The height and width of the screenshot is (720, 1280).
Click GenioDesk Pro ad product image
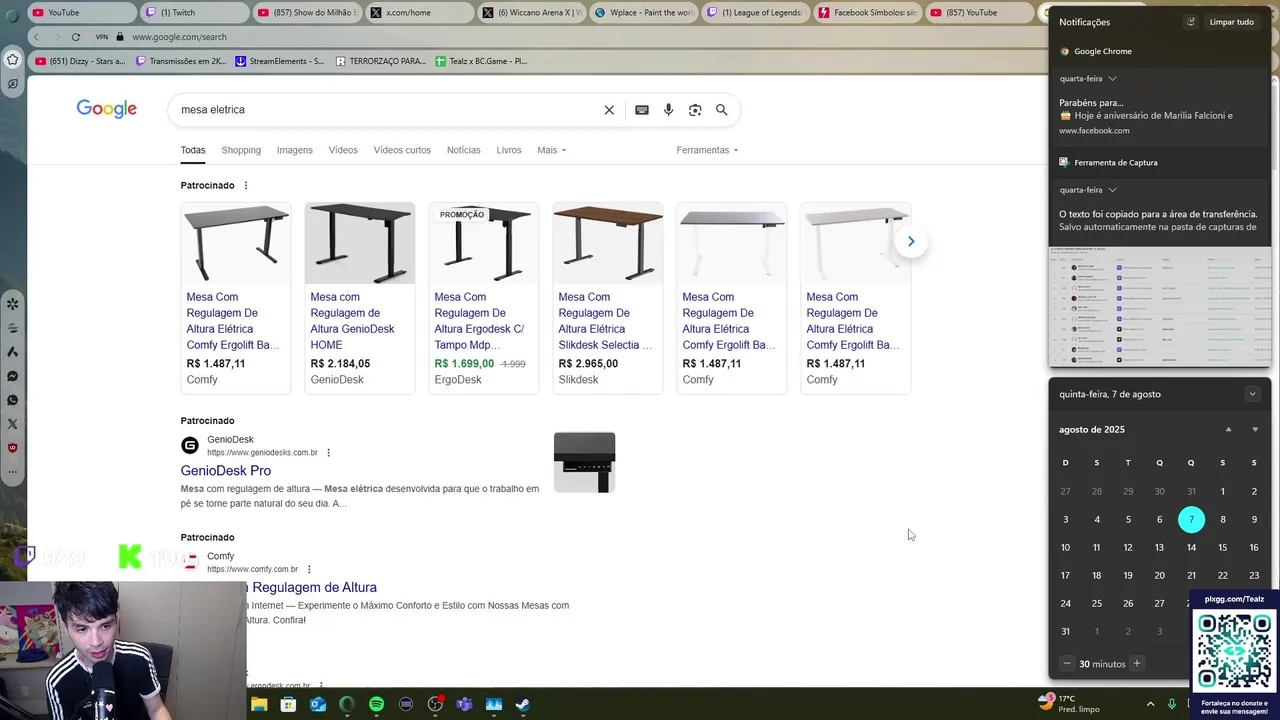(x=584, y=462)
